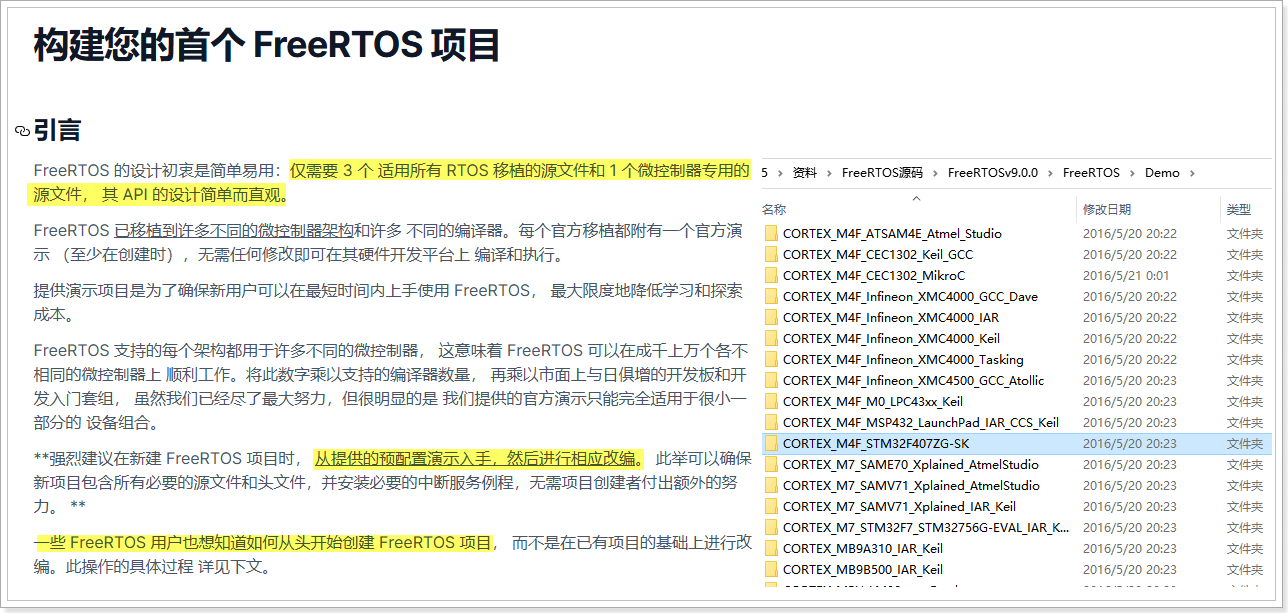Select the CORTEX_M4F_STM32F407ZG-SK folder name
The width and height of the screenshot is (1288, 613).
point(876,443)
